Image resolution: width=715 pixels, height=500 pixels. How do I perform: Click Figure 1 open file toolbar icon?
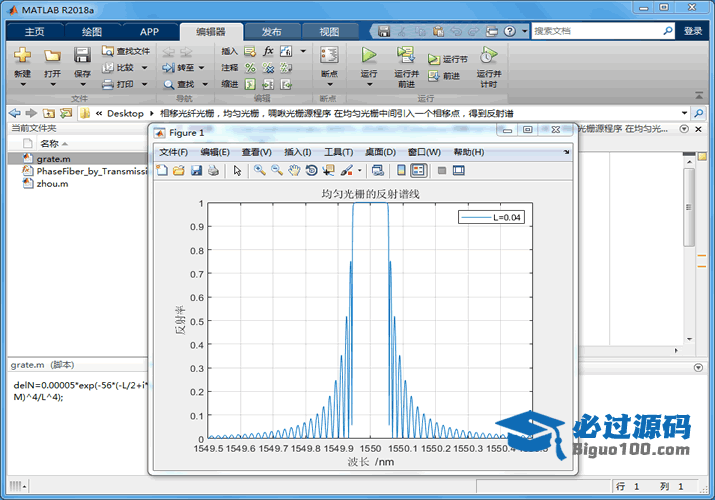point(179,170)
